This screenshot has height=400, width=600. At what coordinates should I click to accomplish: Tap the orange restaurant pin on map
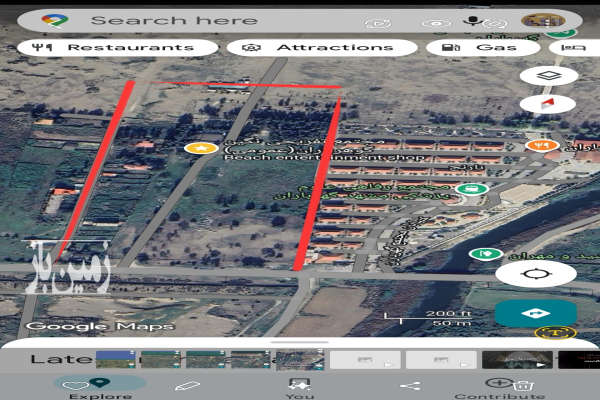tap(540, 146)
